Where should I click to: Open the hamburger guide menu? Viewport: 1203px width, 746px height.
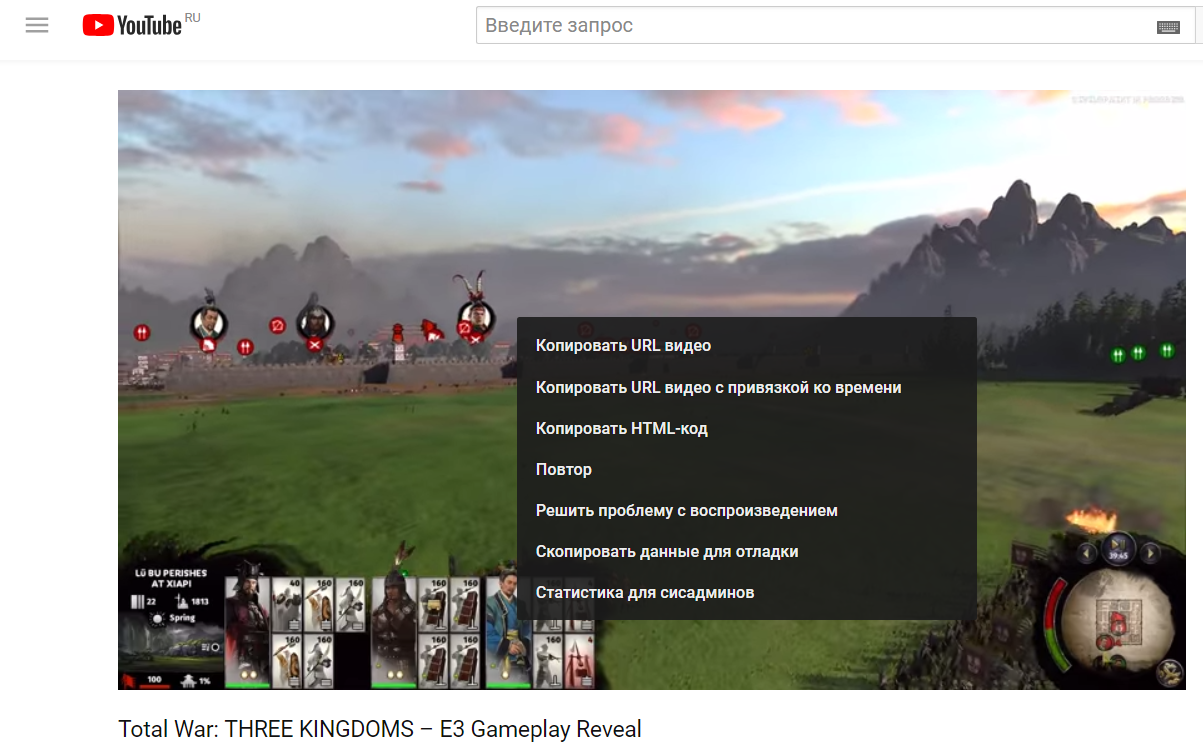(37, 26)
